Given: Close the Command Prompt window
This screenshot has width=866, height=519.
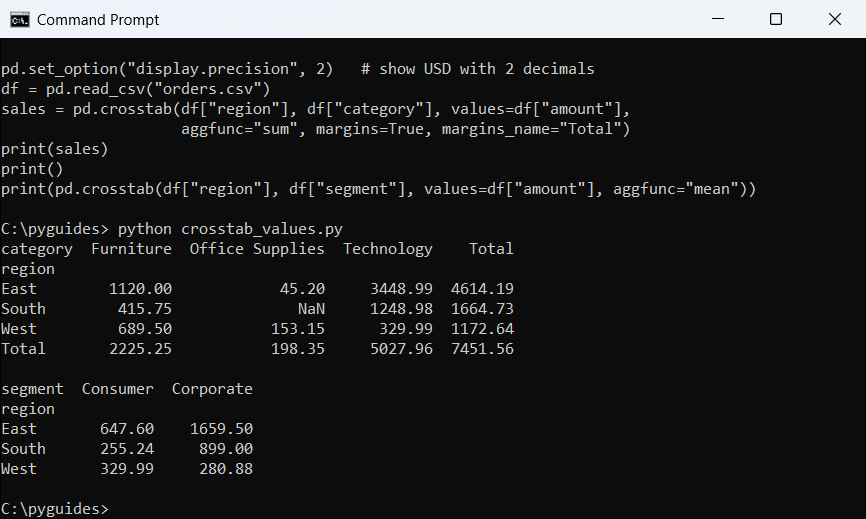Looking at the screenshot, I should [835, 19].
